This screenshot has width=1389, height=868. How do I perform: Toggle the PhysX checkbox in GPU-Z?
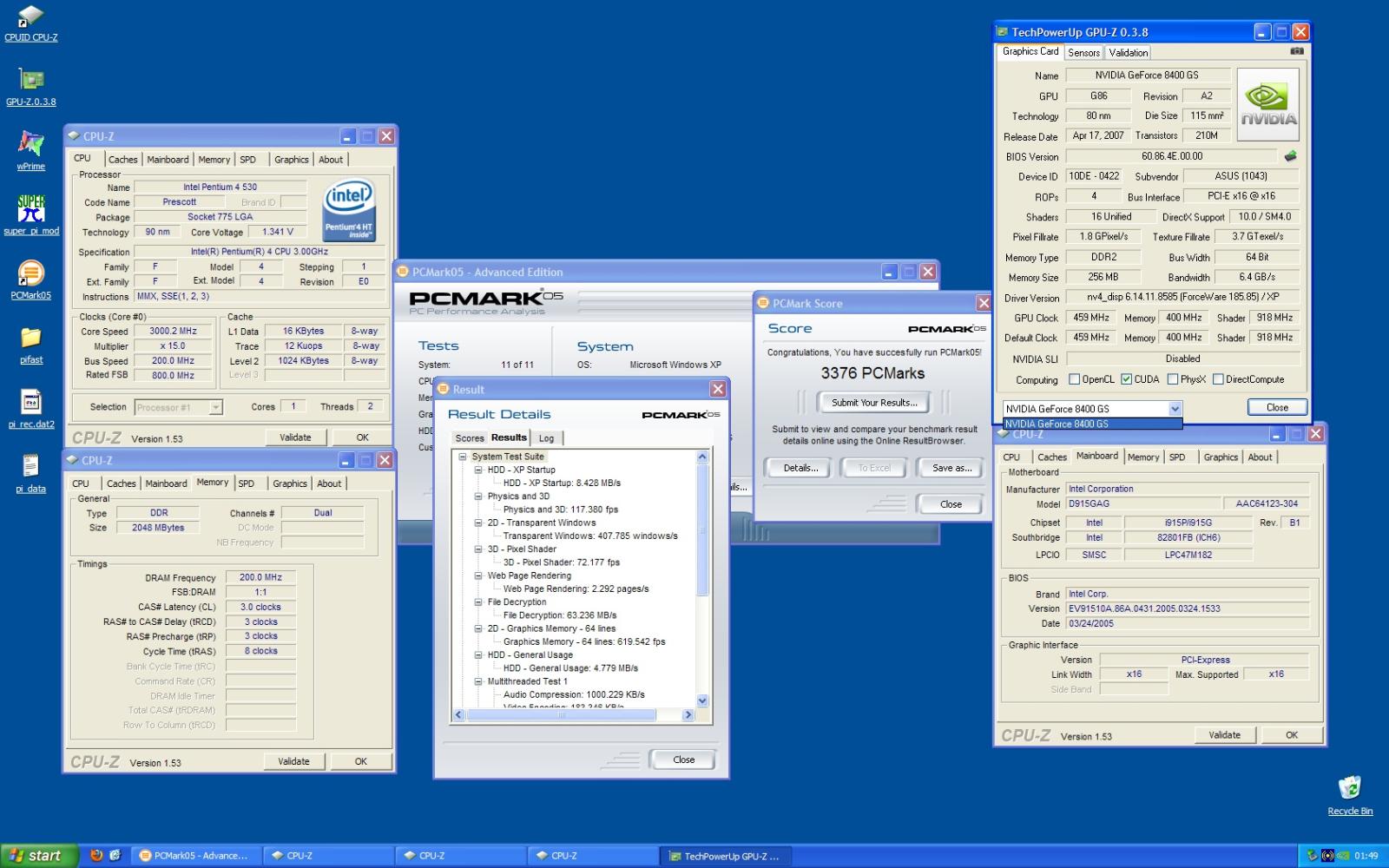1173,379
